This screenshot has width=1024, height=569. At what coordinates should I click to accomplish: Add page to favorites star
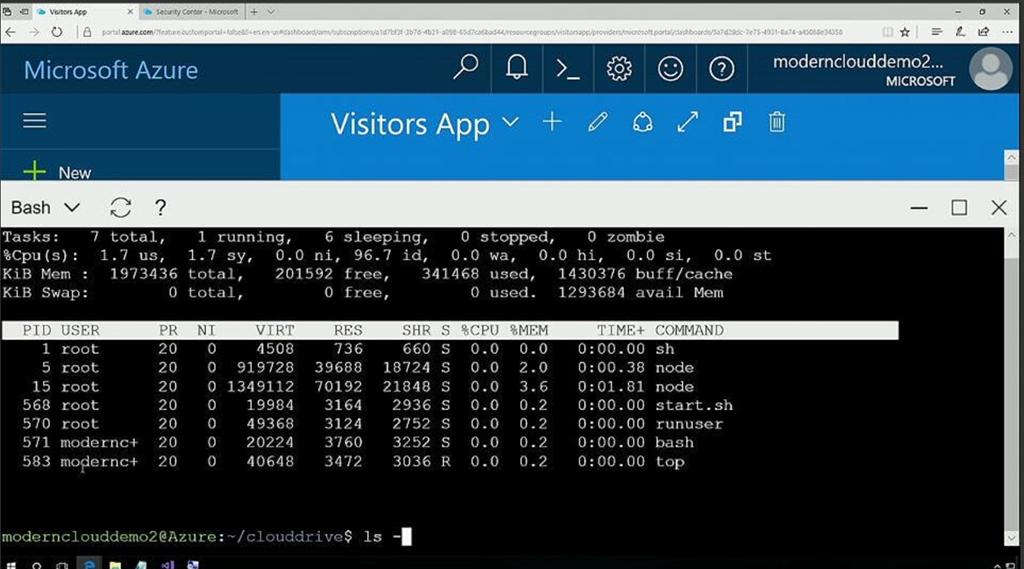tap(904, 32)
